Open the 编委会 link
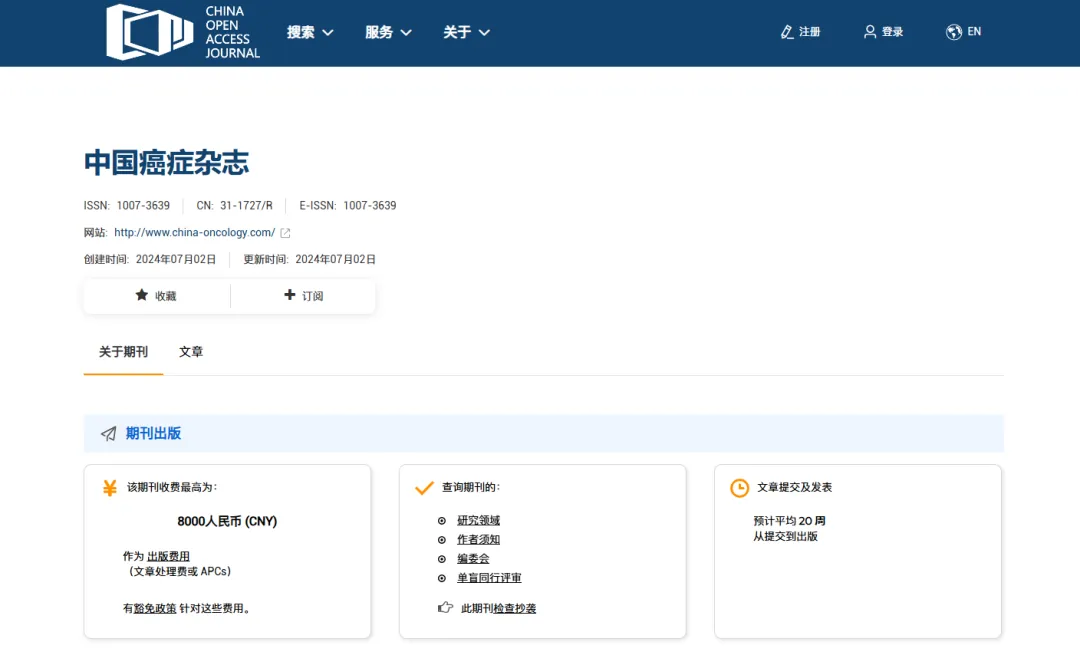Viewport: 1080px width, 665px height. 473,559
